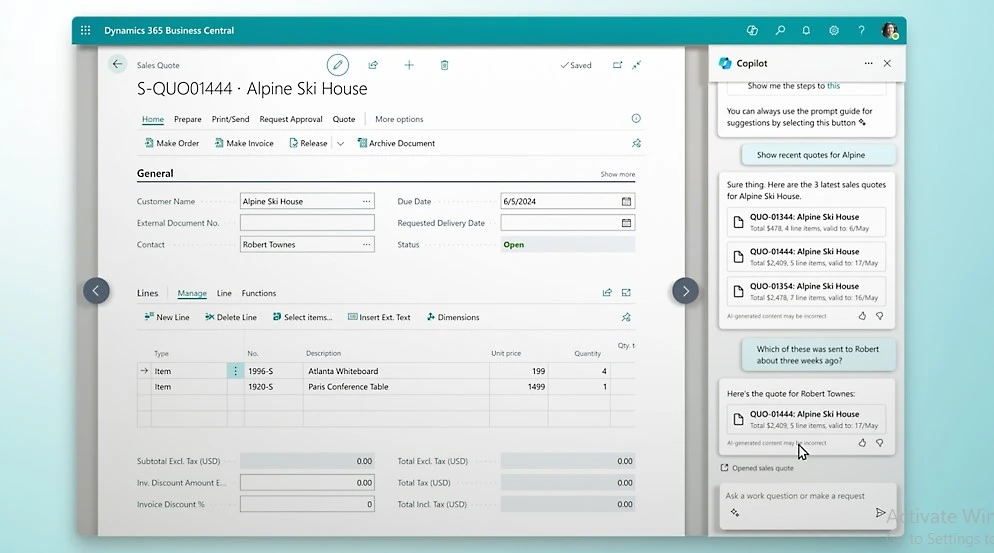Open Copilot icon in top header bar
The width and height of the screenshot is (994, 553).
tap(752, 30)
